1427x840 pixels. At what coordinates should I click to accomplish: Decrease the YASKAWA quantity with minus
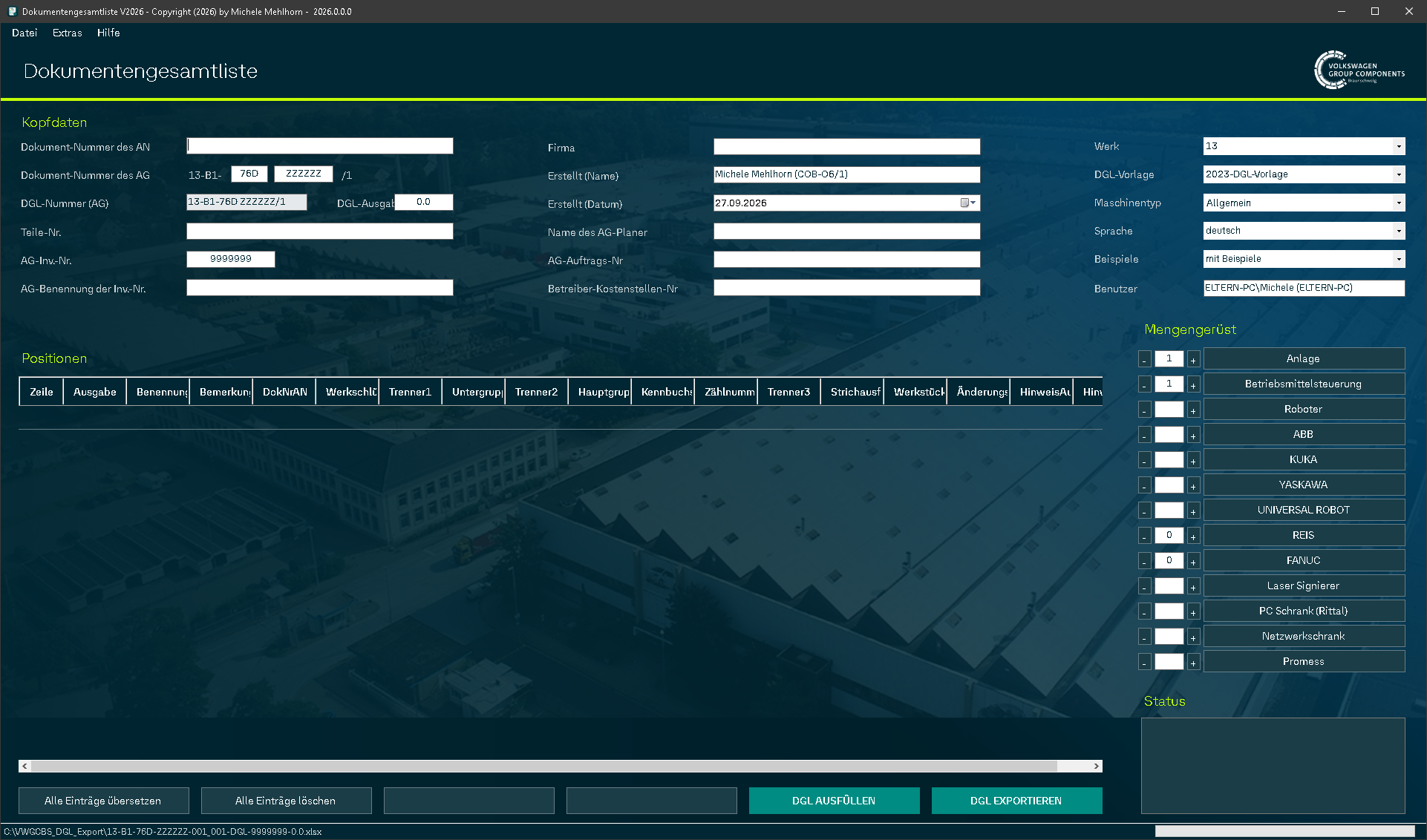(x=1144, y=486)
